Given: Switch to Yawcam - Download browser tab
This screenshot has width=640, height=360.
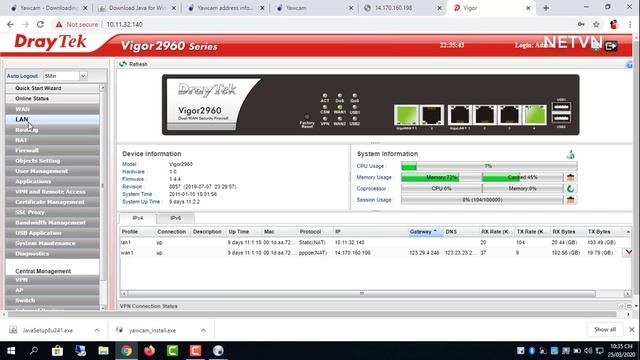Looking at the screenshot, I should coord(48,8).
